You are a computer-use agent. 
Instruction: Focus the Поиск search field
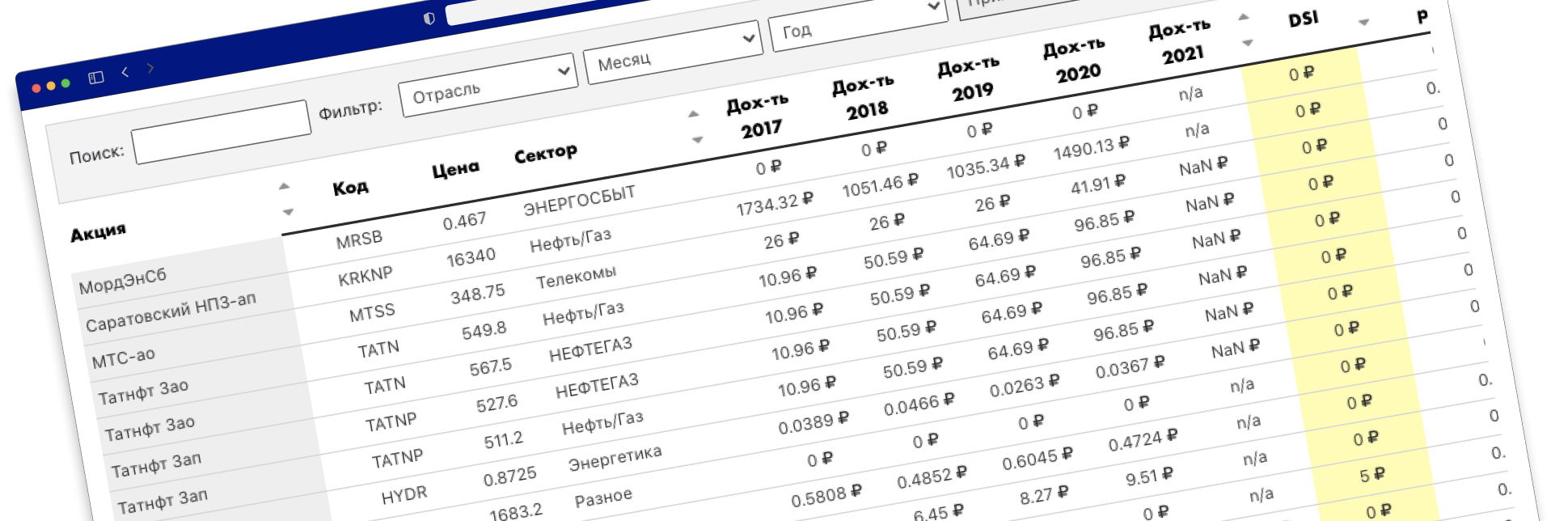[222, 132]
